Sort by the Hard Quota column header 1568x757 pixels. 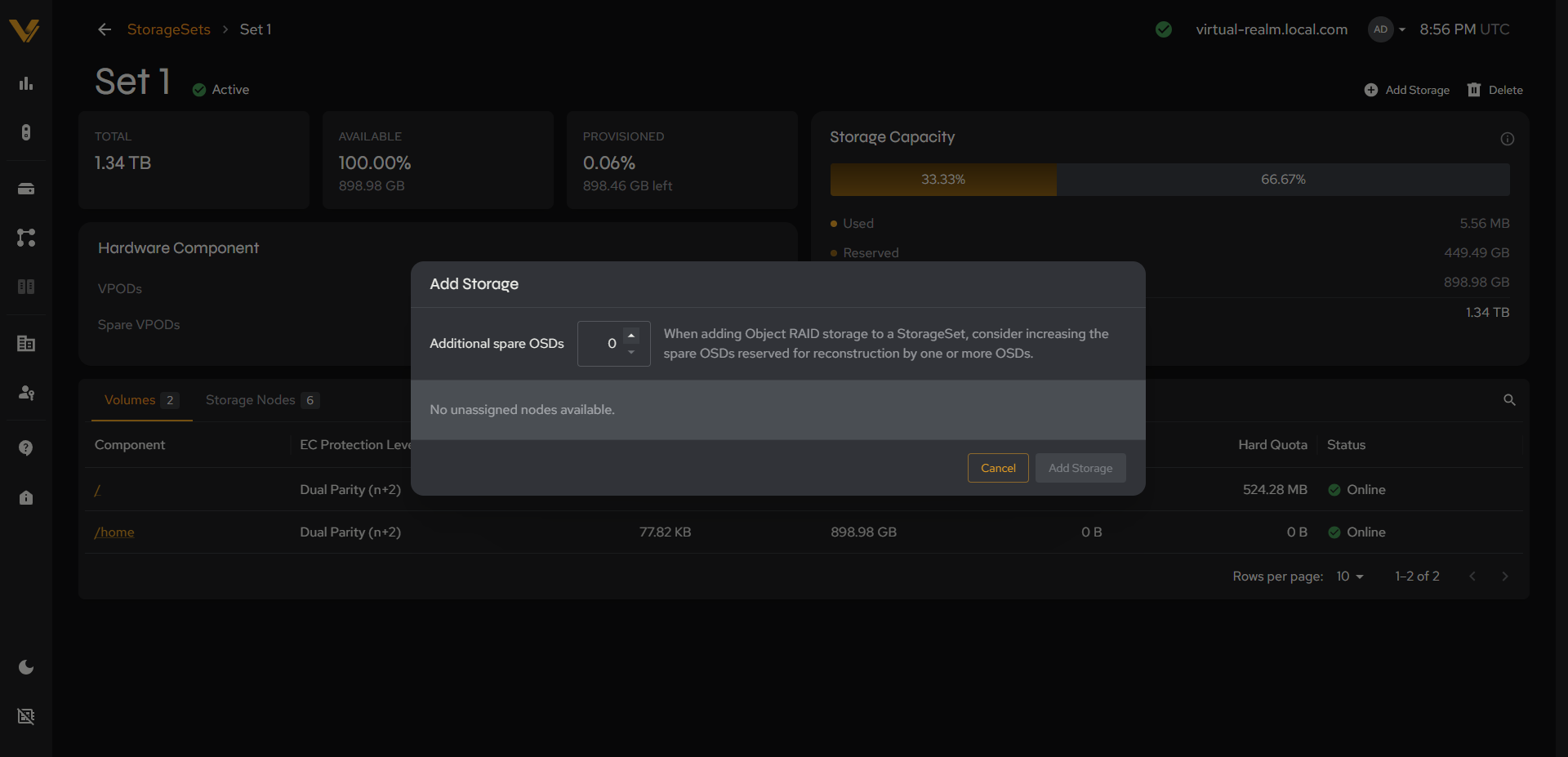1272,445
